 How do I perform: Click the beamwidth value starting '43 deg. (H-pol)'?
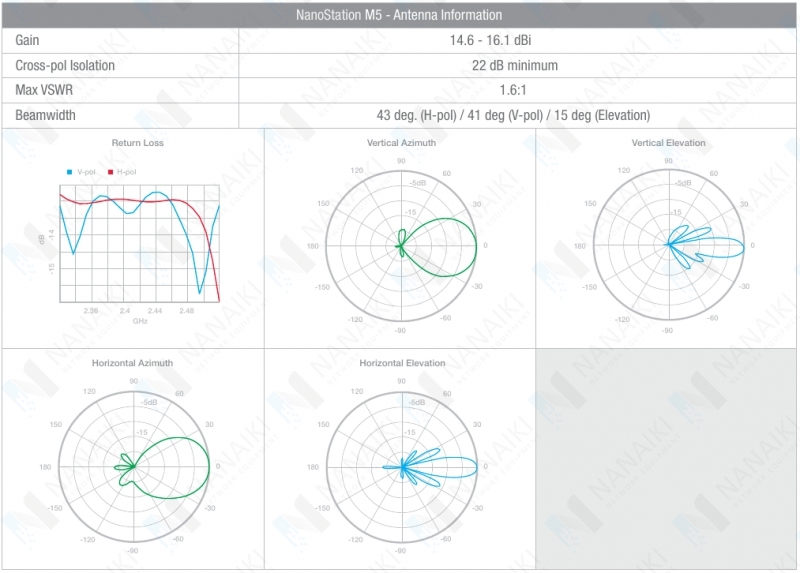pos(513,115)
